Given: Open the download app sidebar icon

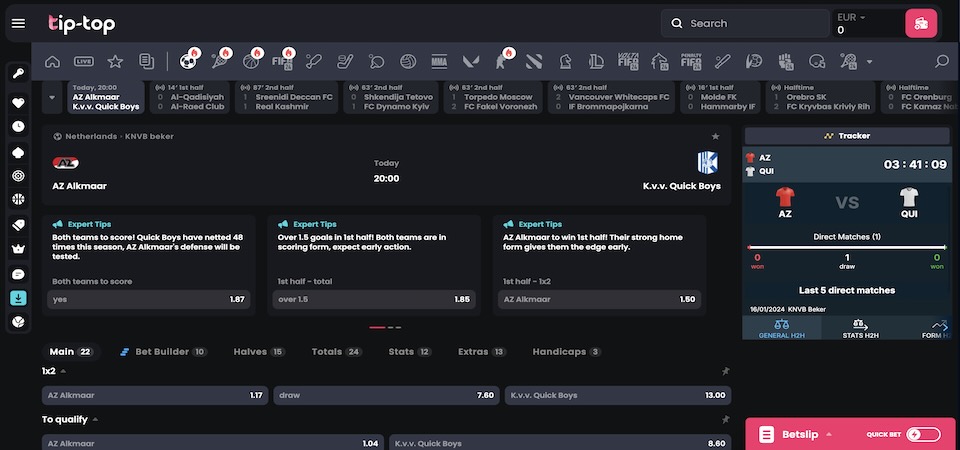Looking at the screenshot, I should pos(18,298).
